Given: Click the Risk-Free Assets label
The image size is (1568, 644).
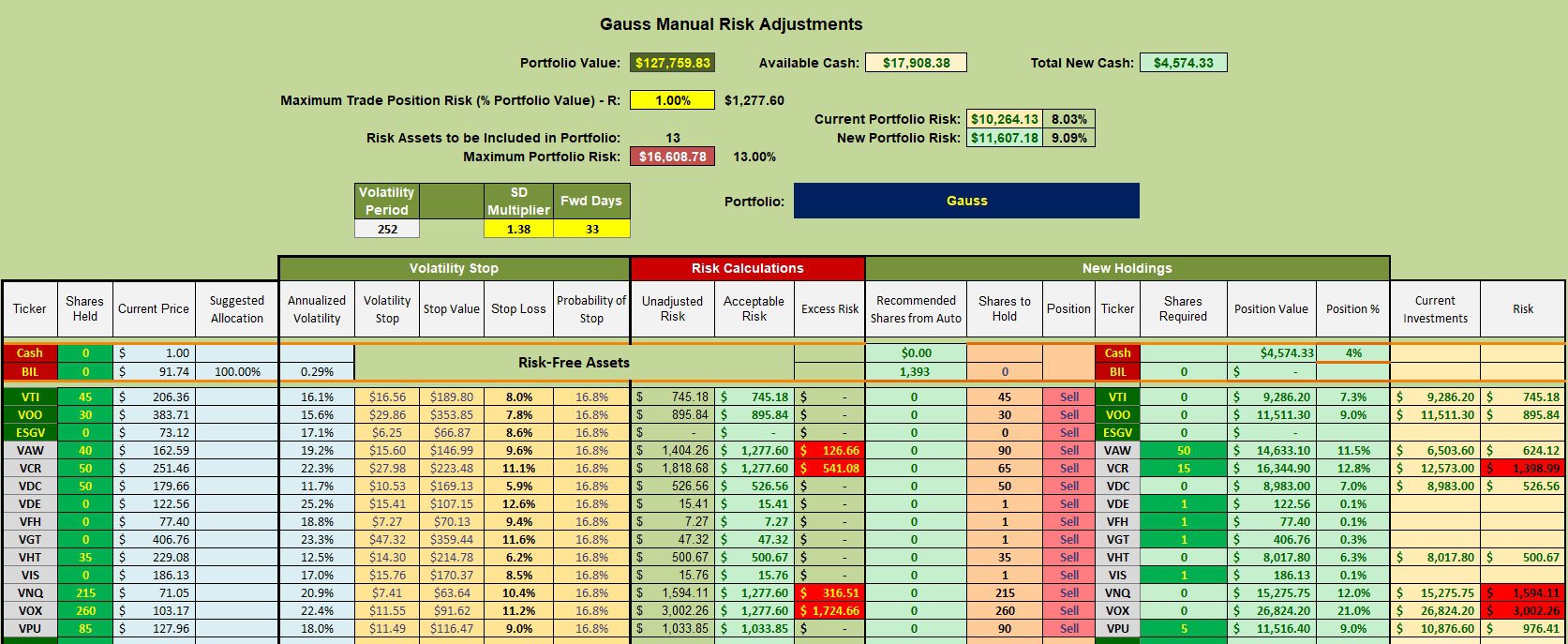Looking at the screenshot, I should coord(574,363).
